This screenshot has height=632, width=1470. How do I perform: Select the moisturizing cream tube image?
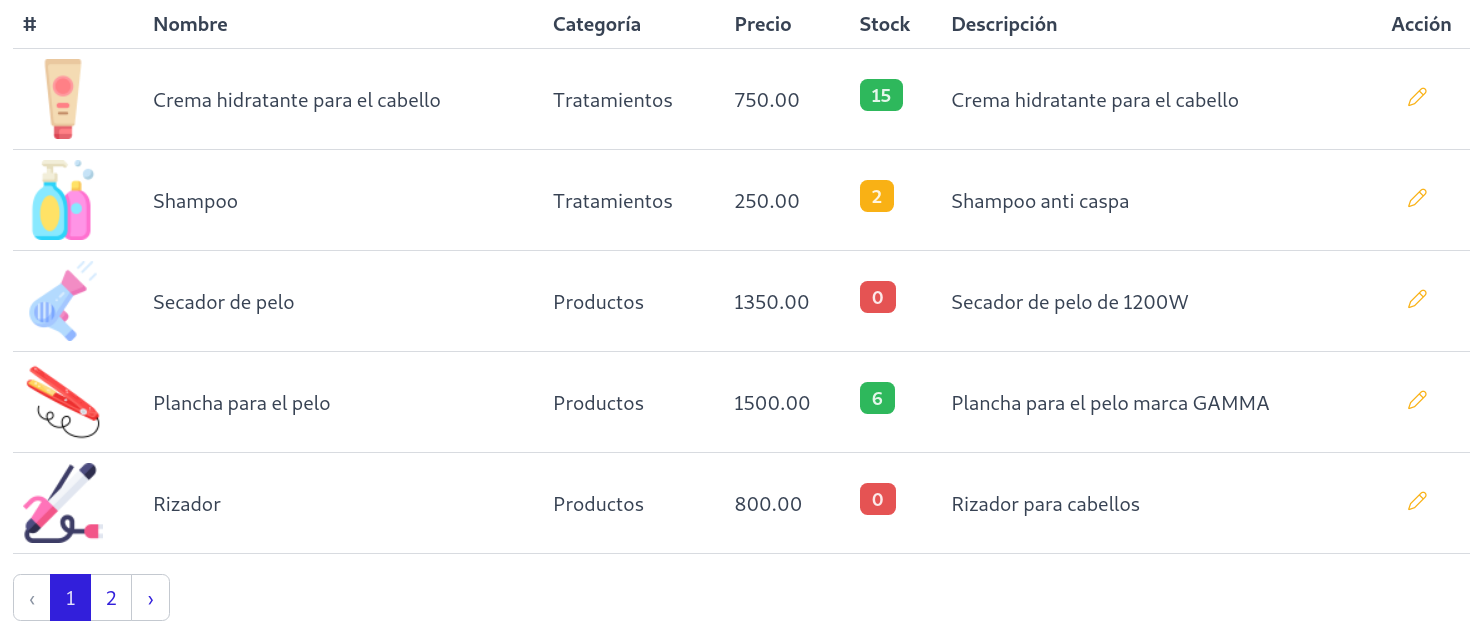(x=60, y=98)
